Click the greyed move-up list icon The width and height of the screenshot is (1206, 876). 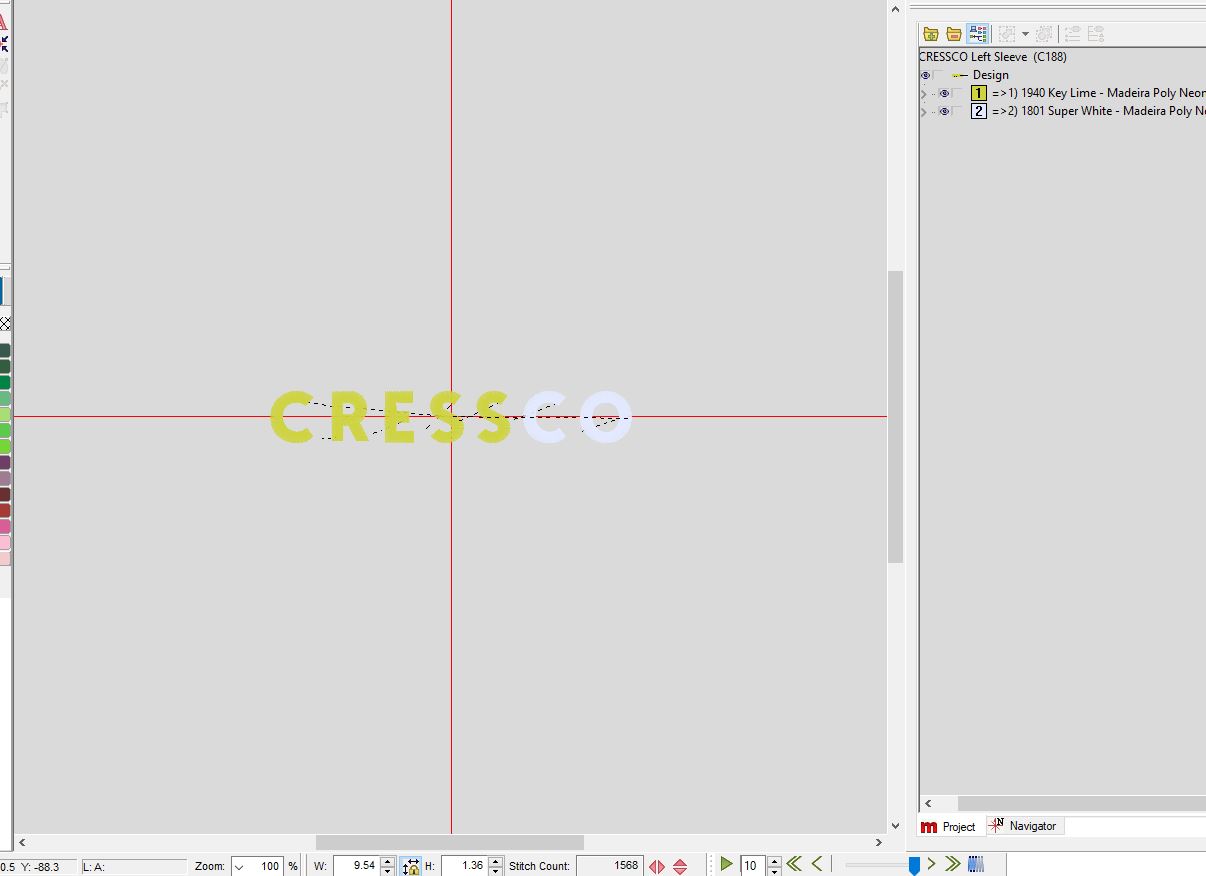pos(1073,34)
